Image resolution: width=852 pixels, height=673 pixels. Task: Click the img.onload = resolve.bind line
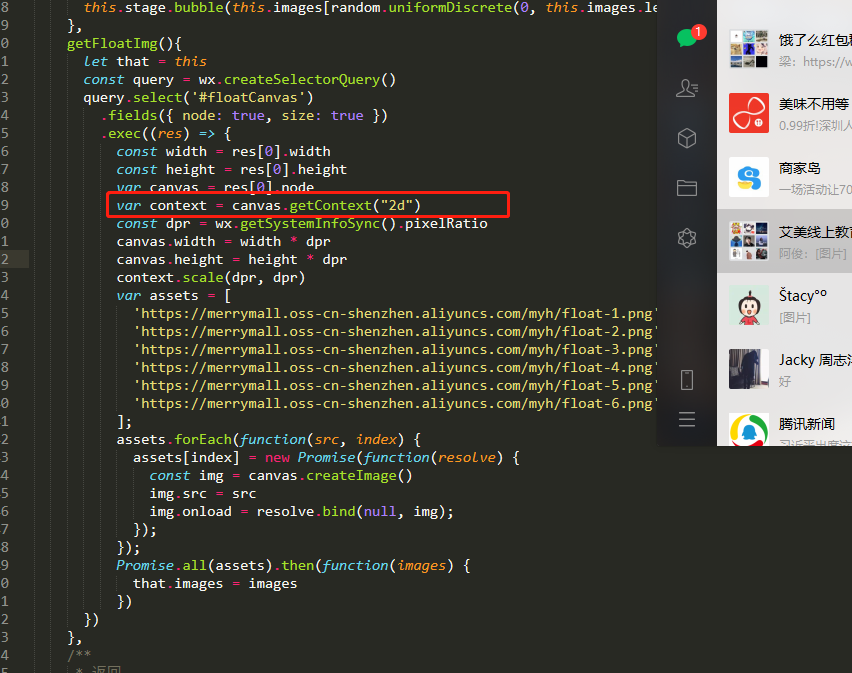pyautogui.click(x=302, y=511)
